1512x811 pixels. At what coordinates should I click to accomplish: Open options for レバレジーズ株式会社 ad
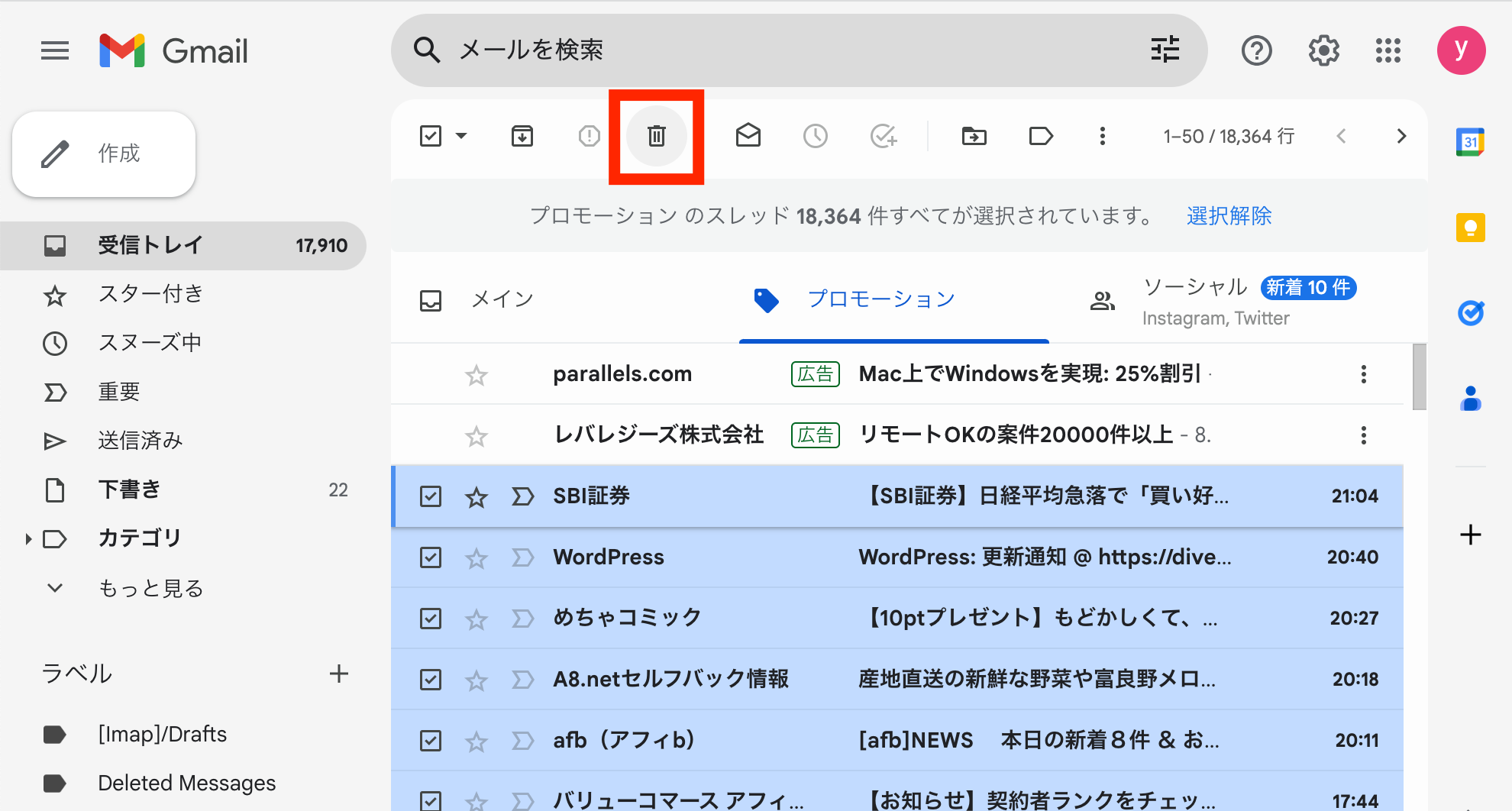[1363, 435]
